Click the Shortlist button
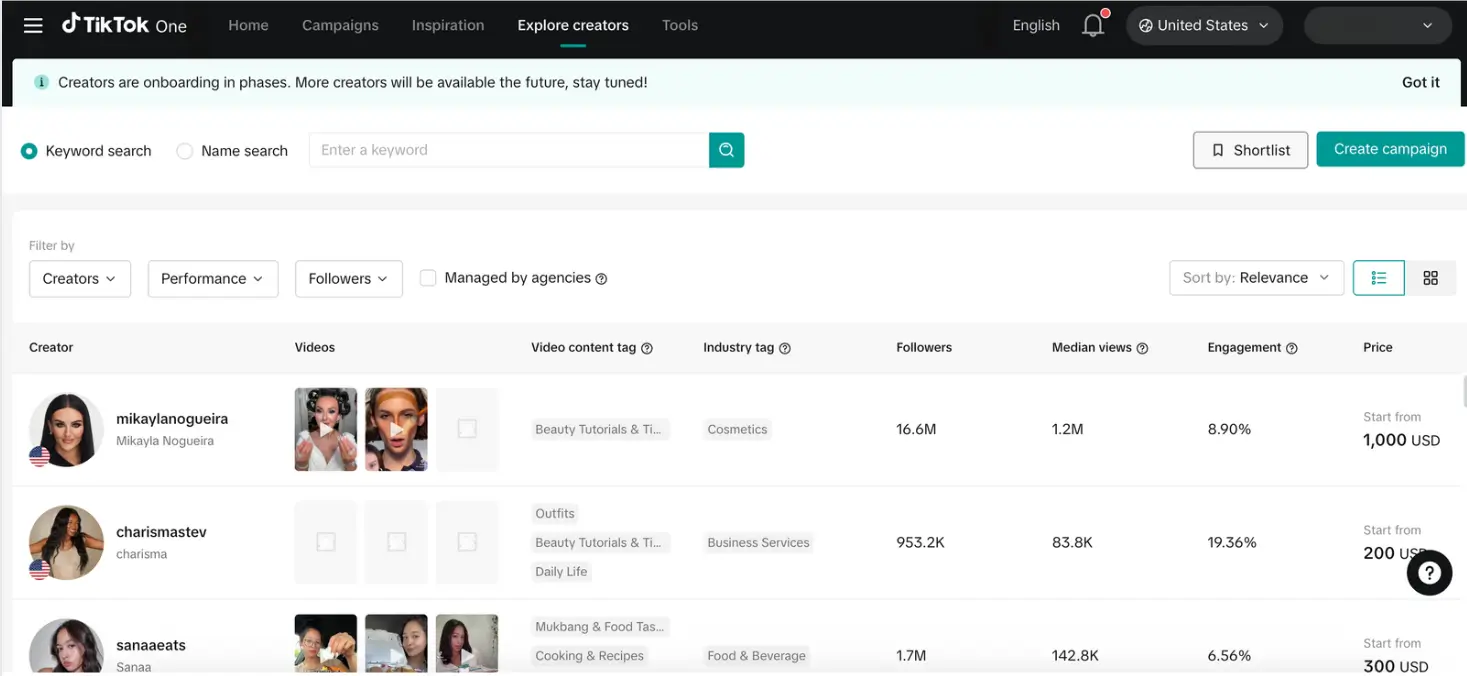Screen dimensions: 1467x676 [x=1250, y=150]
